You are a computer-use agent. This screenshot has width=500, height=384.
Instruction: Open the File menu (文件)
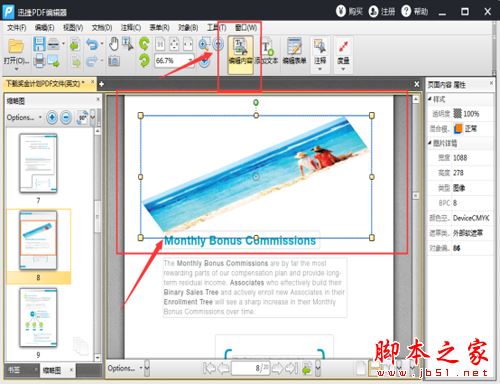17,28
